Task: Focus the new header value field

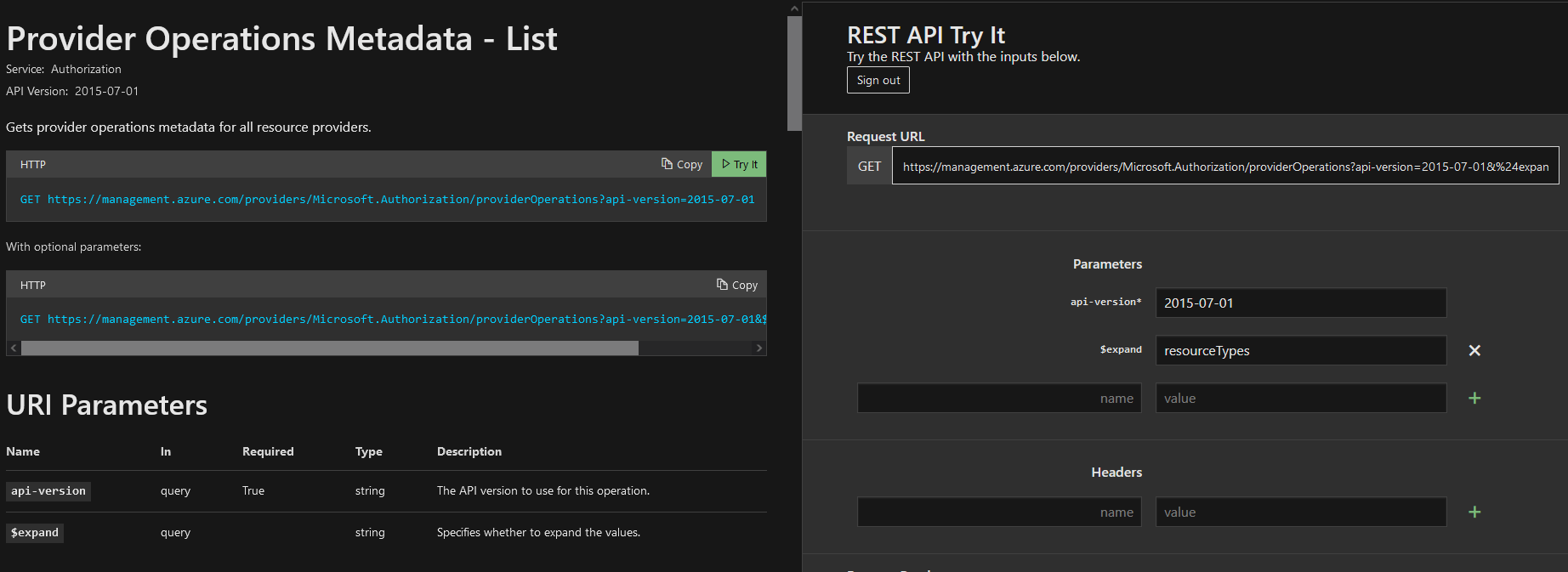Action: click(x=1301, y=512)
